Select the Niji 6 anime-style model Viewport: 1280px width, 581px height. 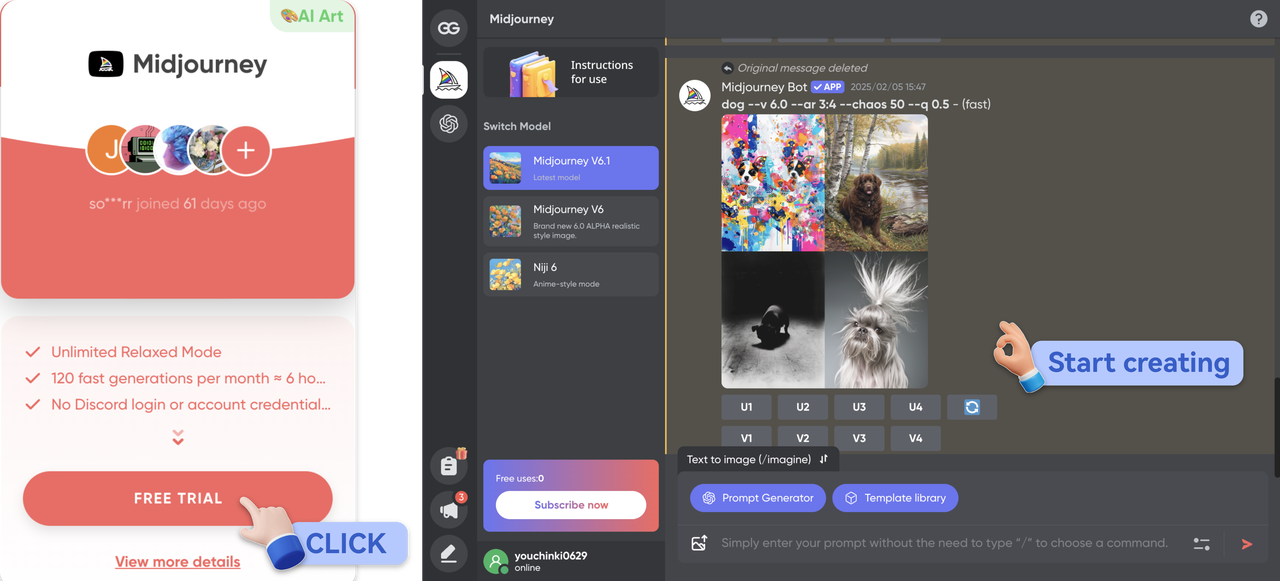click(x=570, y=274)
